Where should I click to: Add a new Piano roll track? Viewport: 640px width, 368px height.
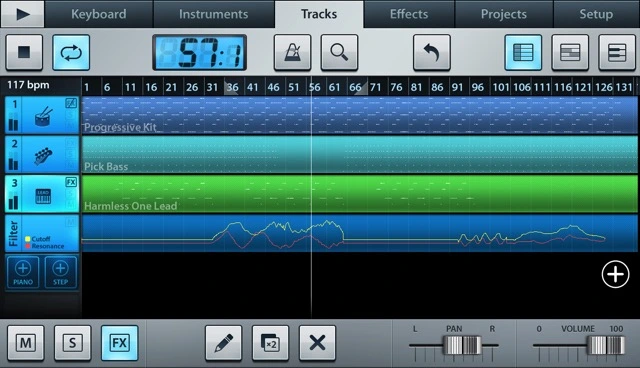coord(23,272)
